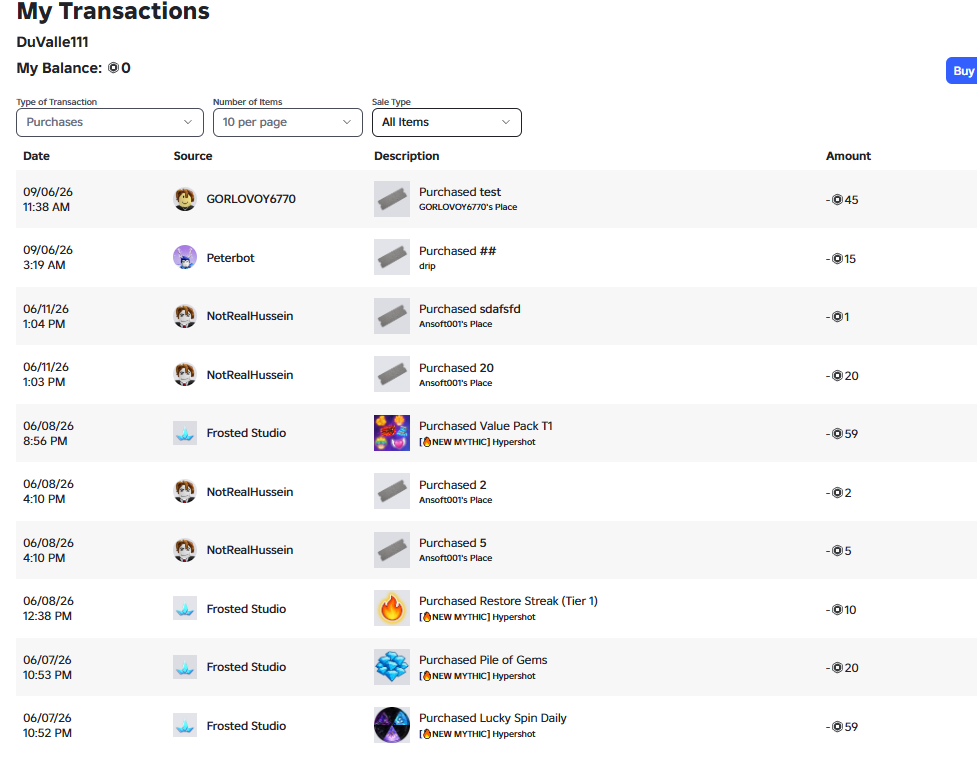Click NotRealHussein avatar for Purchased 5
This screenshot has height=758, width=977.
[184, 550]
